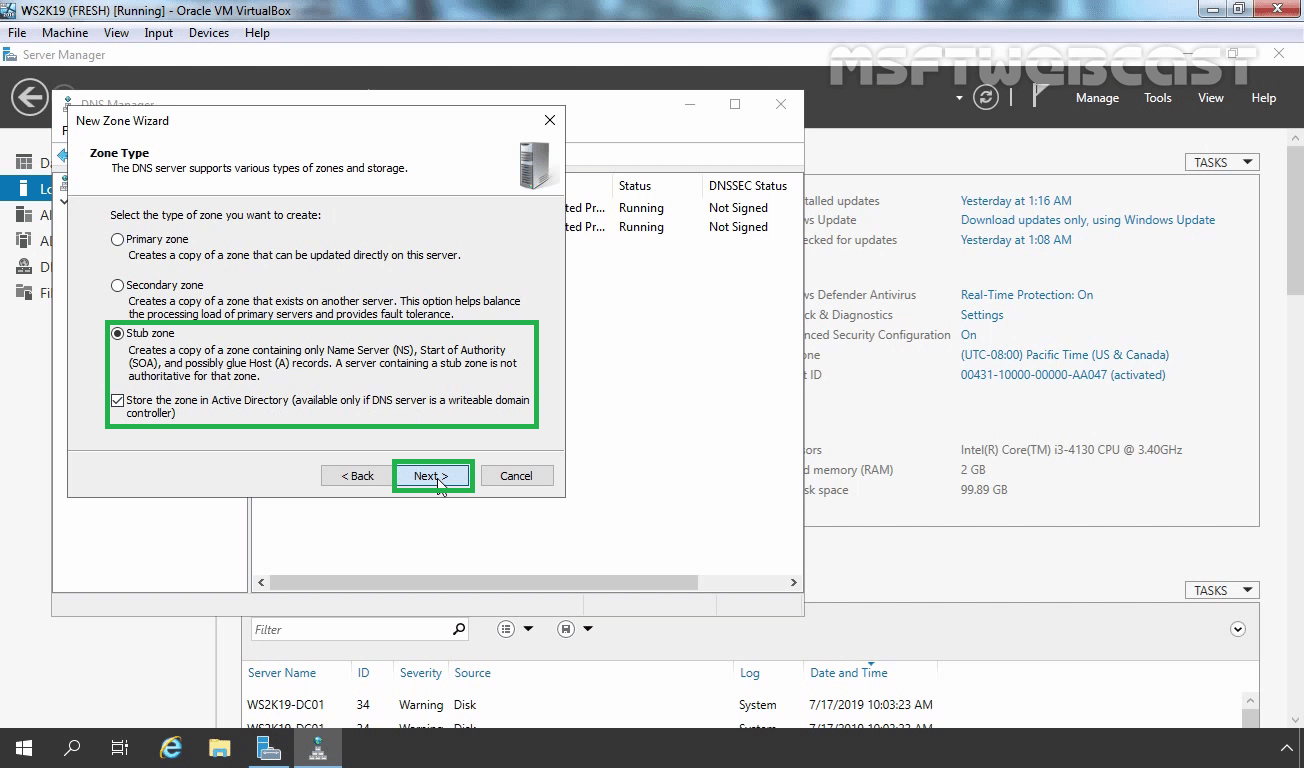Select the All Servers icon in the sidebar
Image resolution: width=1304 pixels, height=768 pixels.
(x=24, y=214)
